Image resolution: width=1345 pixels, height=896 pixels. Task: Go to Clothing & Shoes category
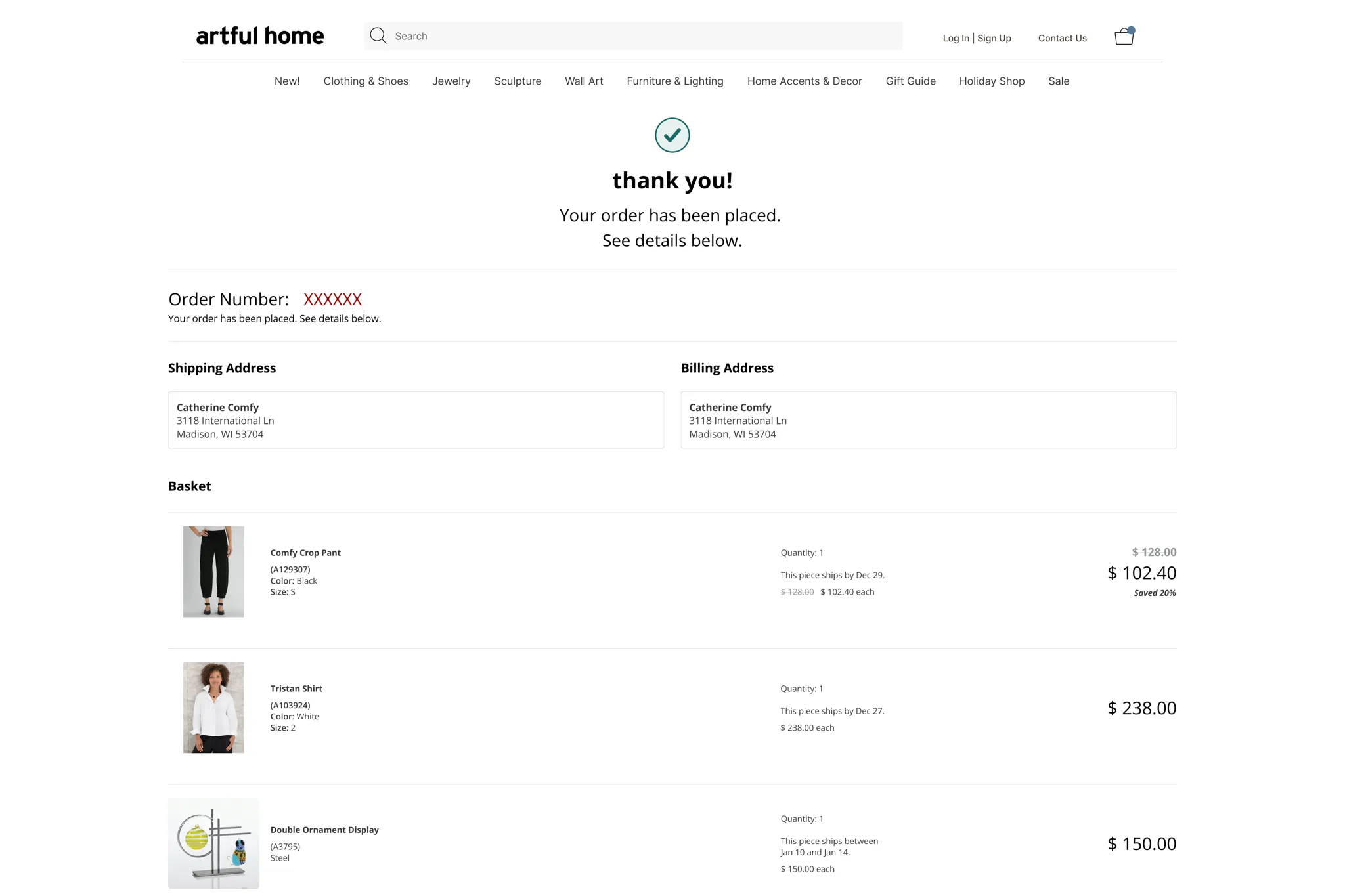[x=366, y=81]
